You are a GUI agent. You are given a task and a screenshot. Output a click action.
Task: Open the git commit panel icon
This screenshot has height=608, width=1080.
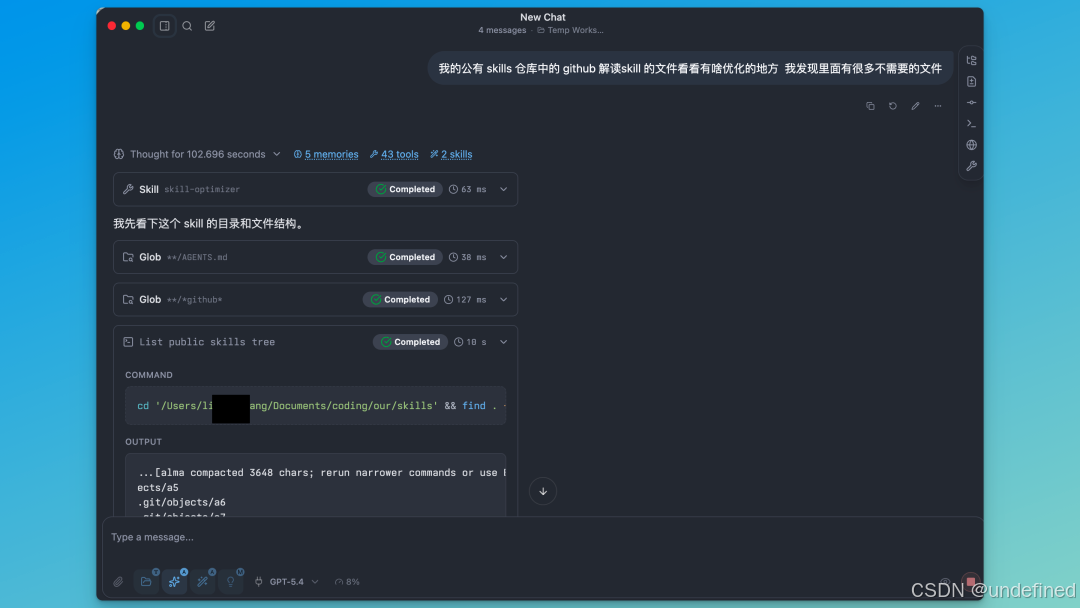pos(971,103)
